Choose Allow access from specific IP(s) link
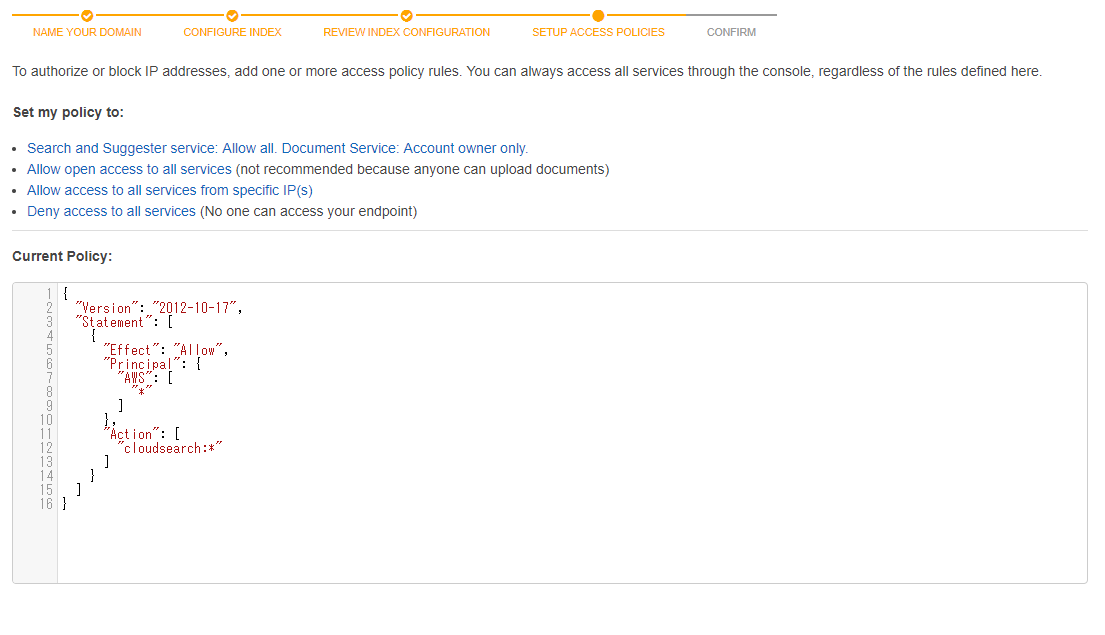The image size is (1105, 635). [170, 191]
